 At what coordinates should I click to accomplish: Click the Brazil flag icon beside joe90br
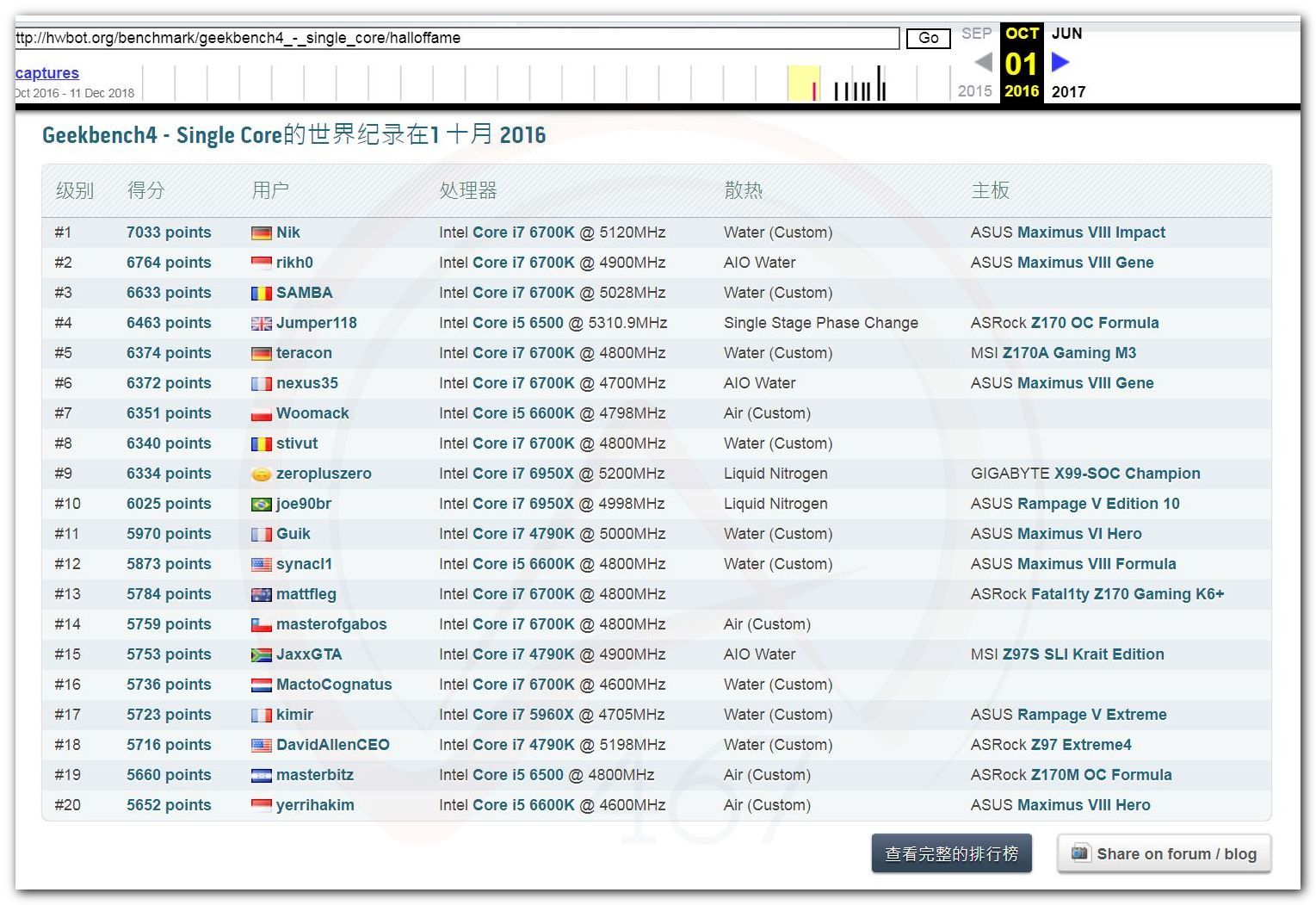261,505
